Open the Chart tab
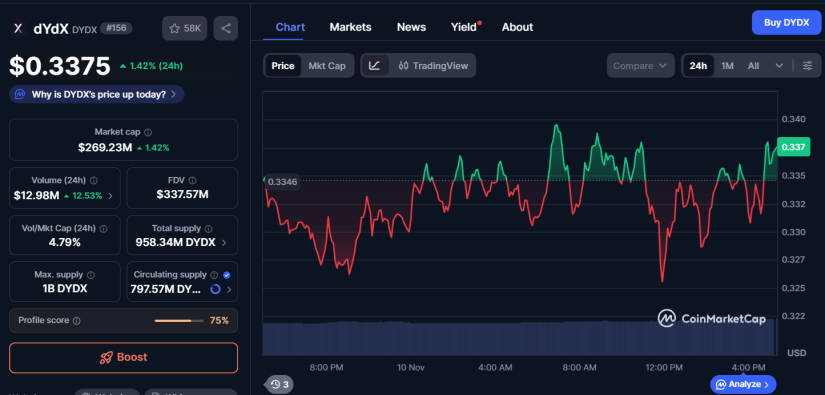Screen dimensions: 825x395 (x=290, y=27)
